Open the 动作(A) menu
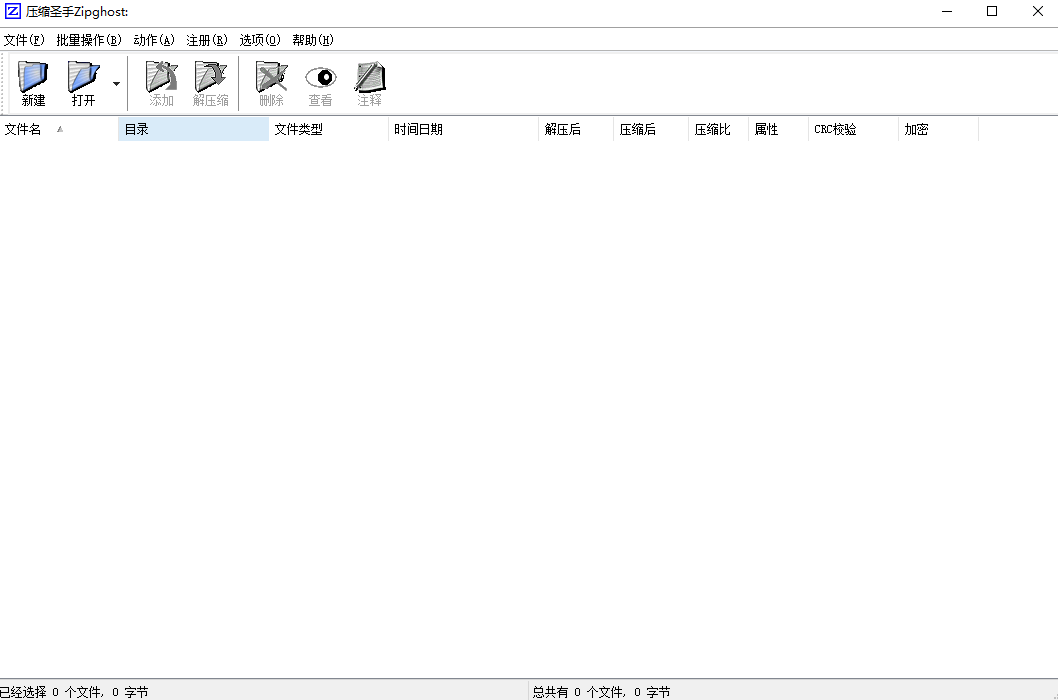The height and width of the screenshot is (700, 1058). (152, 40)
